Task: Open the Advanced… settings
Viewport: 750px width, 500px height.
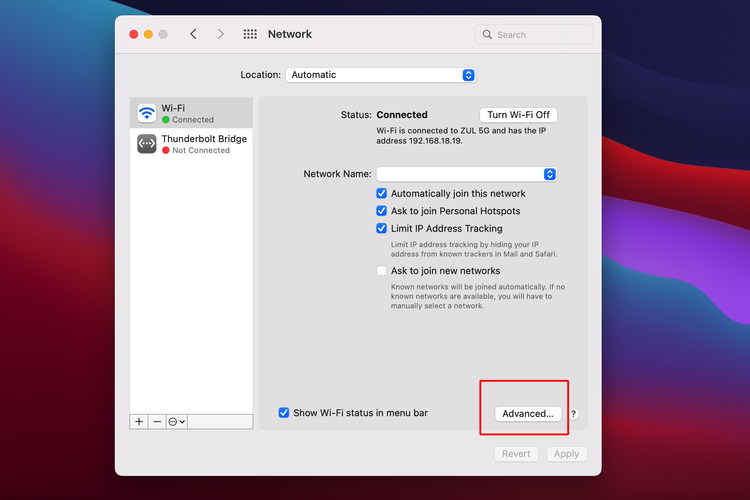Action: [x=527, y=414]
